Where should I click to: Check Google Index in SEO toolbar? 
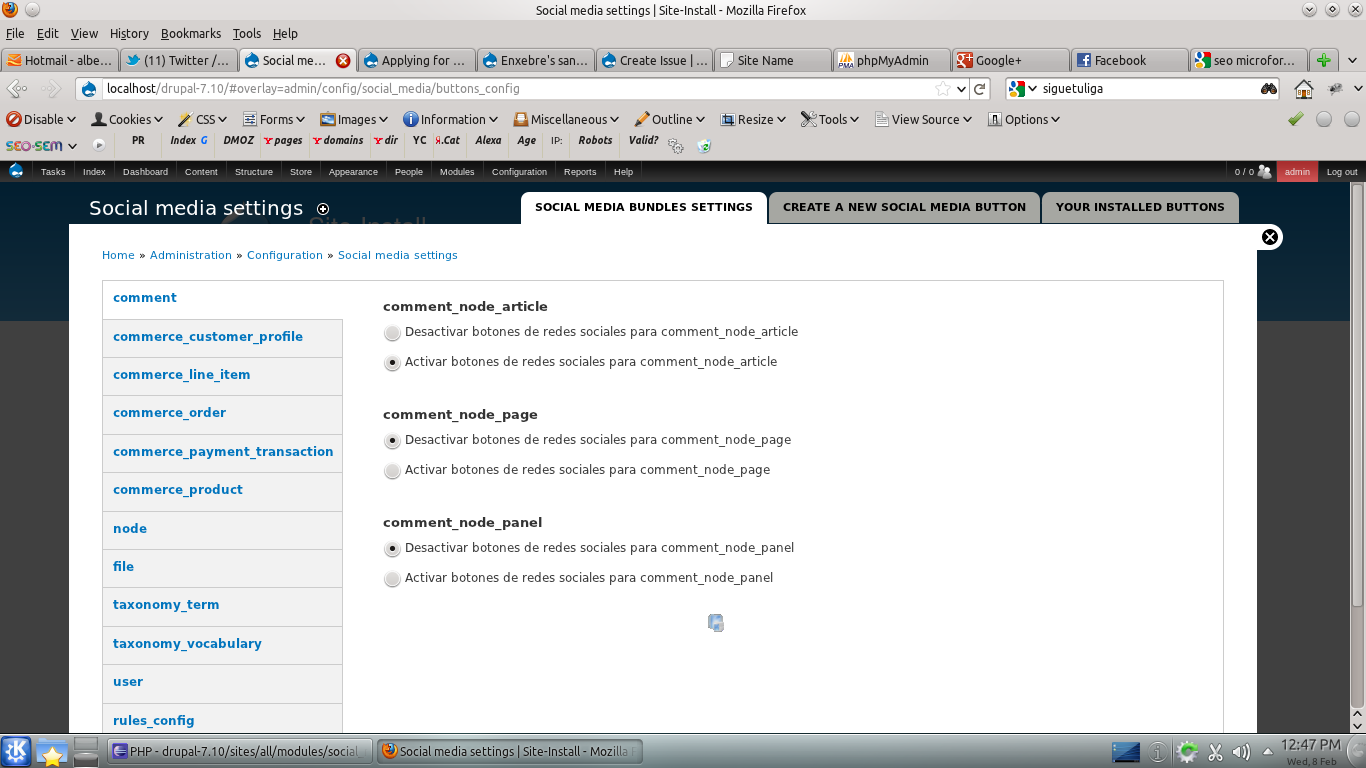189,141
